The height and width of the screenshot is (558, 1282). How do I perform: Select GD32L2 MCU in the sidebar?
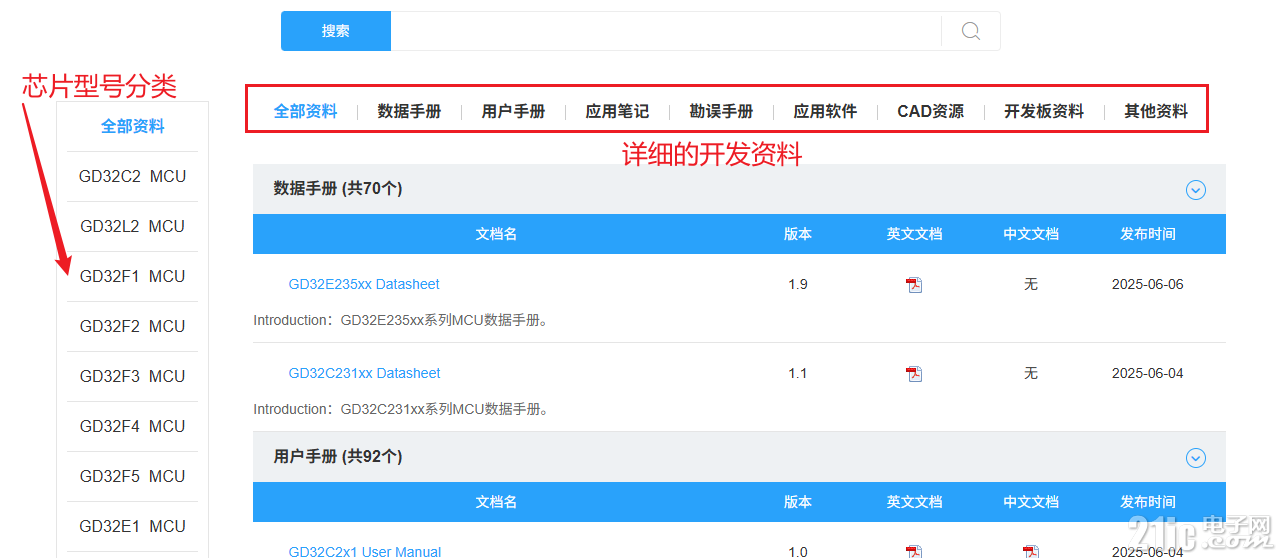[133, 227]
